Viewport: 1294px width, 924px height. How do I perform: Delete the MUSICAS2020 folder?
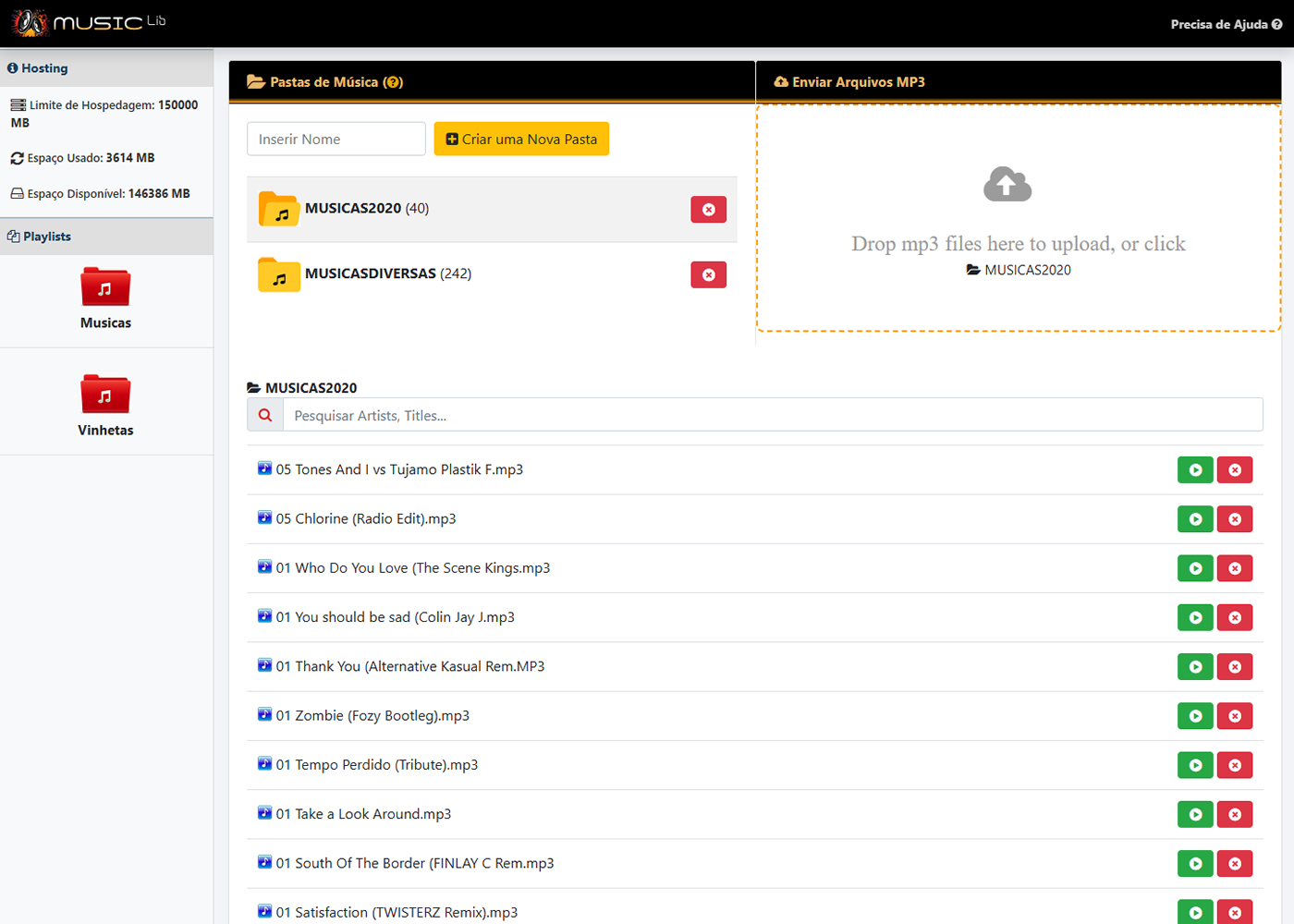click(708, 210)
